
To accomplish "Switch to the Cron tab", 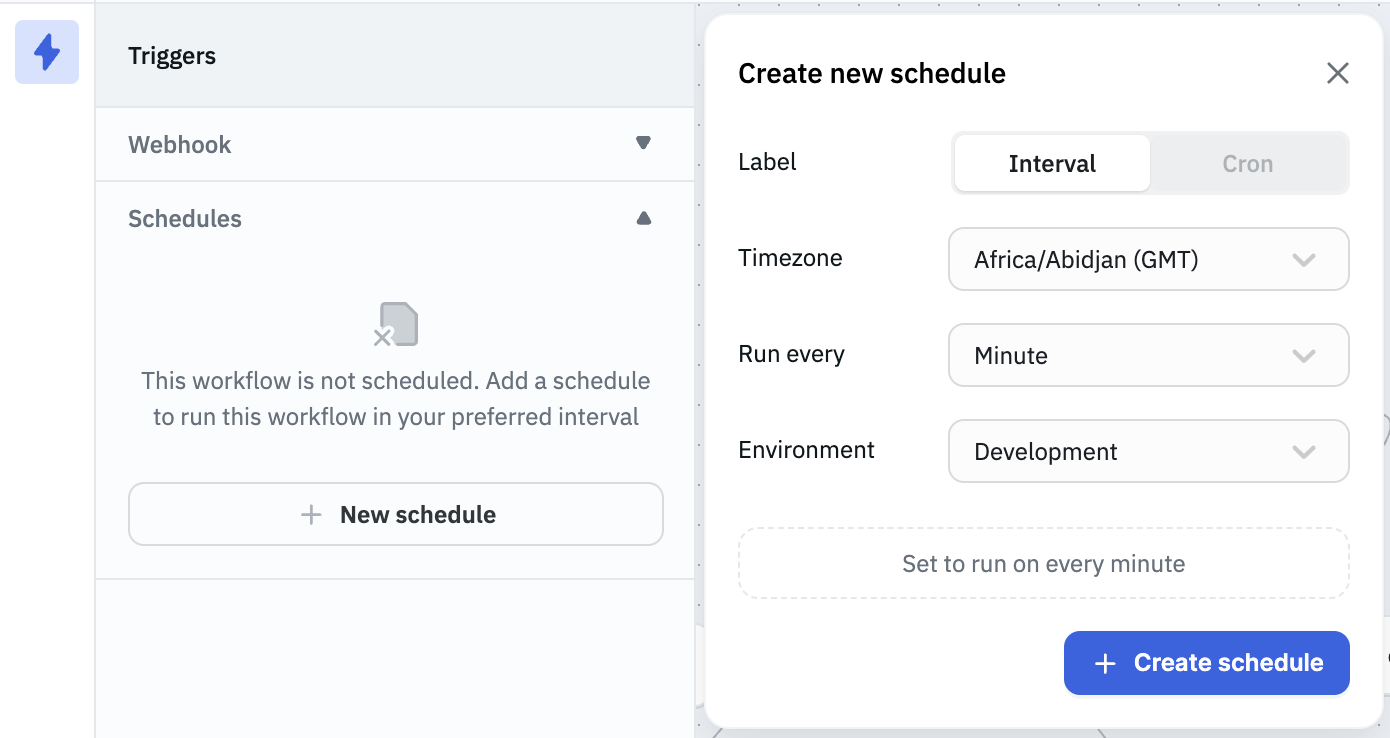I will coord(1247,164).
